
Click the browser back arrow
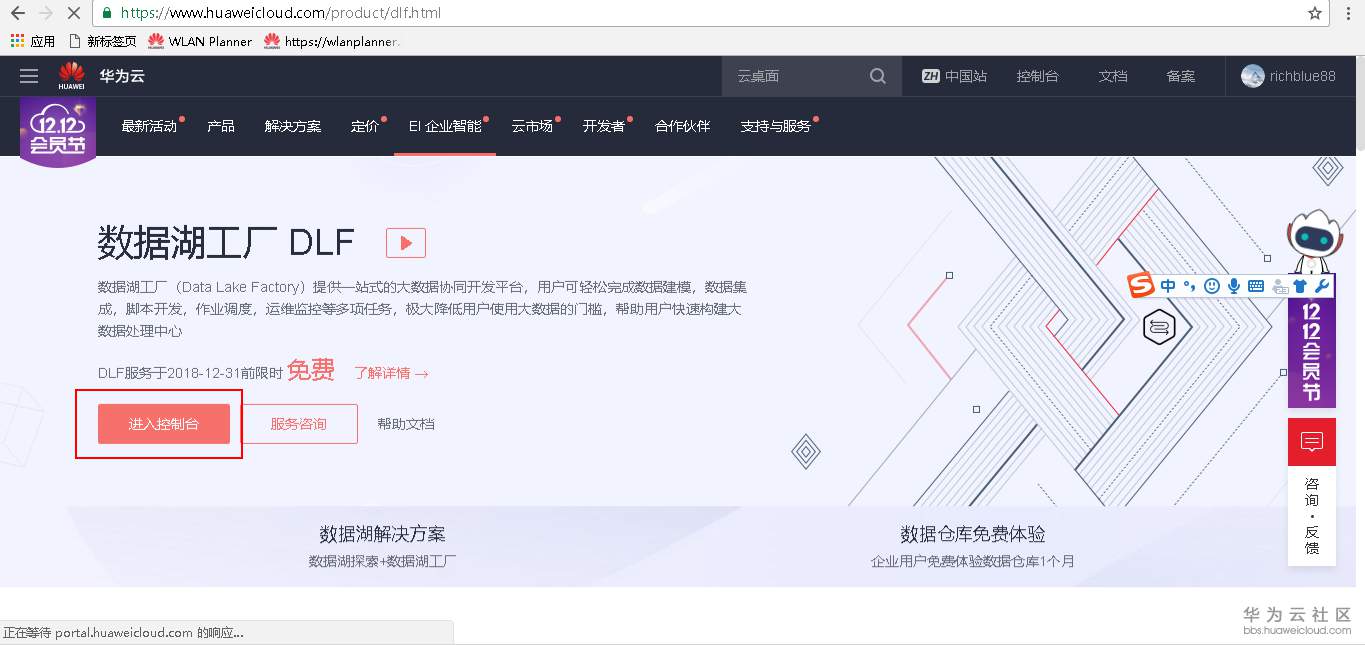pyautogui.click(x=17, y=14)
